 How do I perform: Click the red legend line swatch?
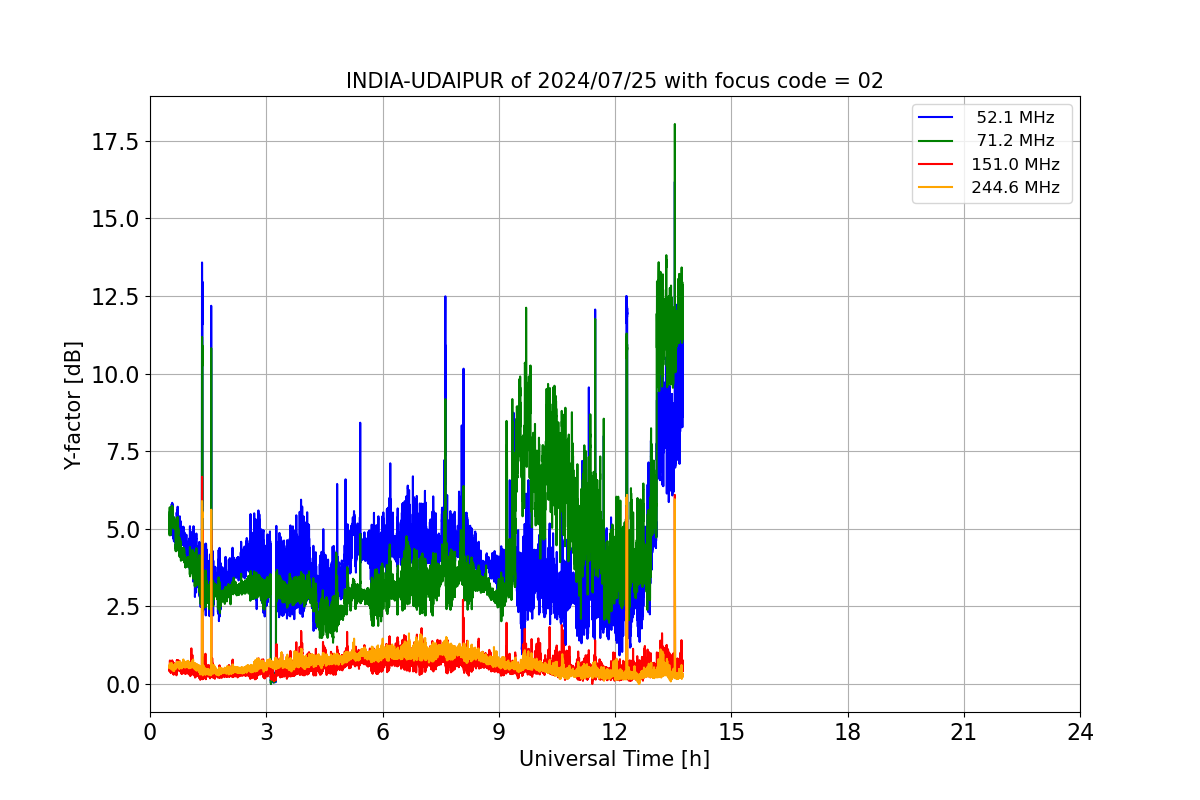936,165
